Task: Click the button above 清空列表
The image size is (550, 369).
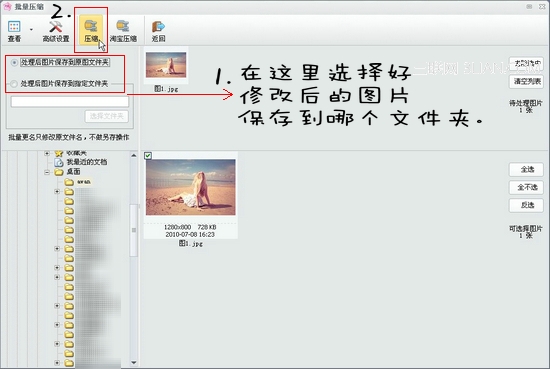Action: point(526,64)
